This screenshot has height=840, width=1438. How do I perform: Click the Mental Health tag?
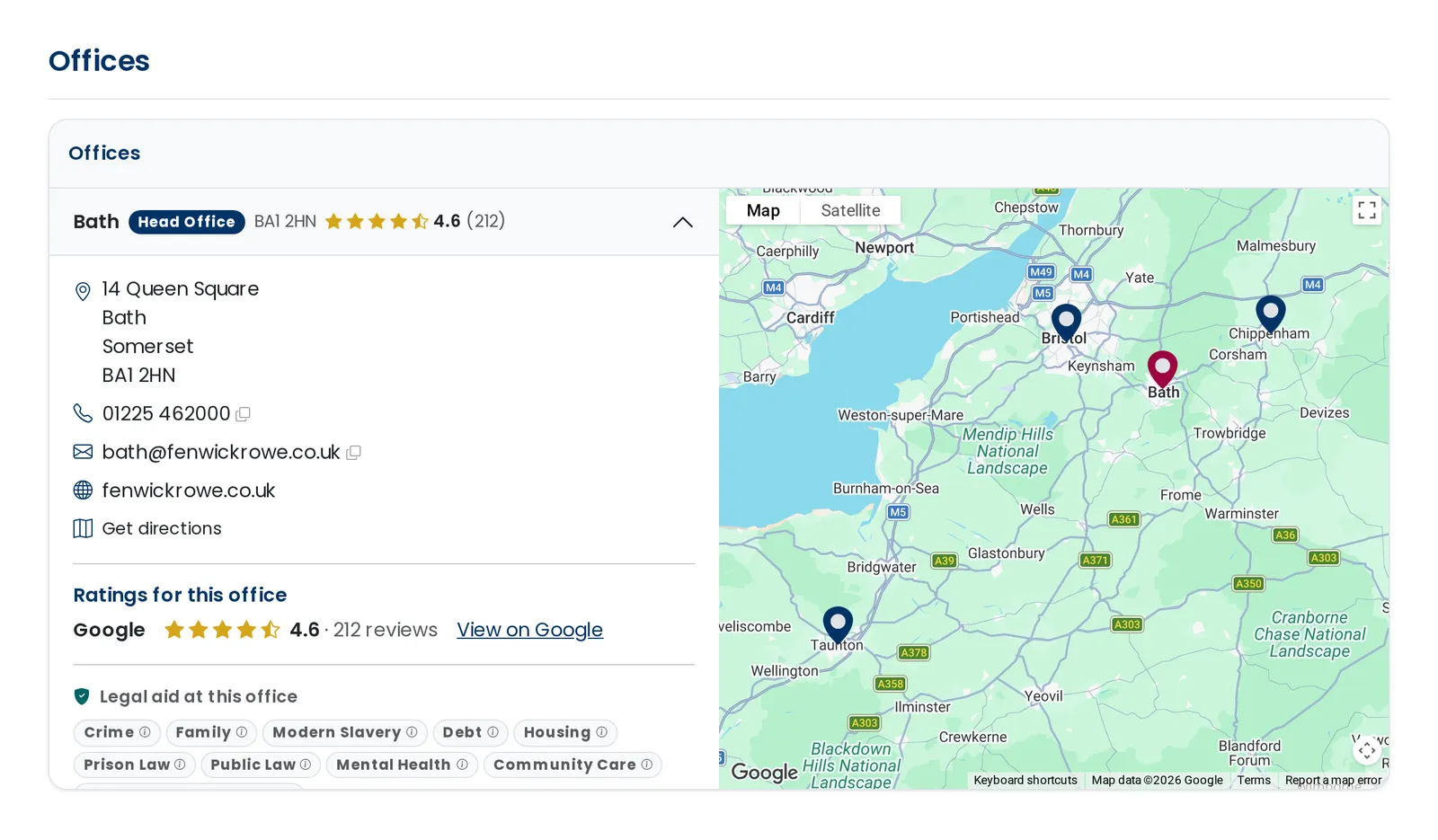402,765
